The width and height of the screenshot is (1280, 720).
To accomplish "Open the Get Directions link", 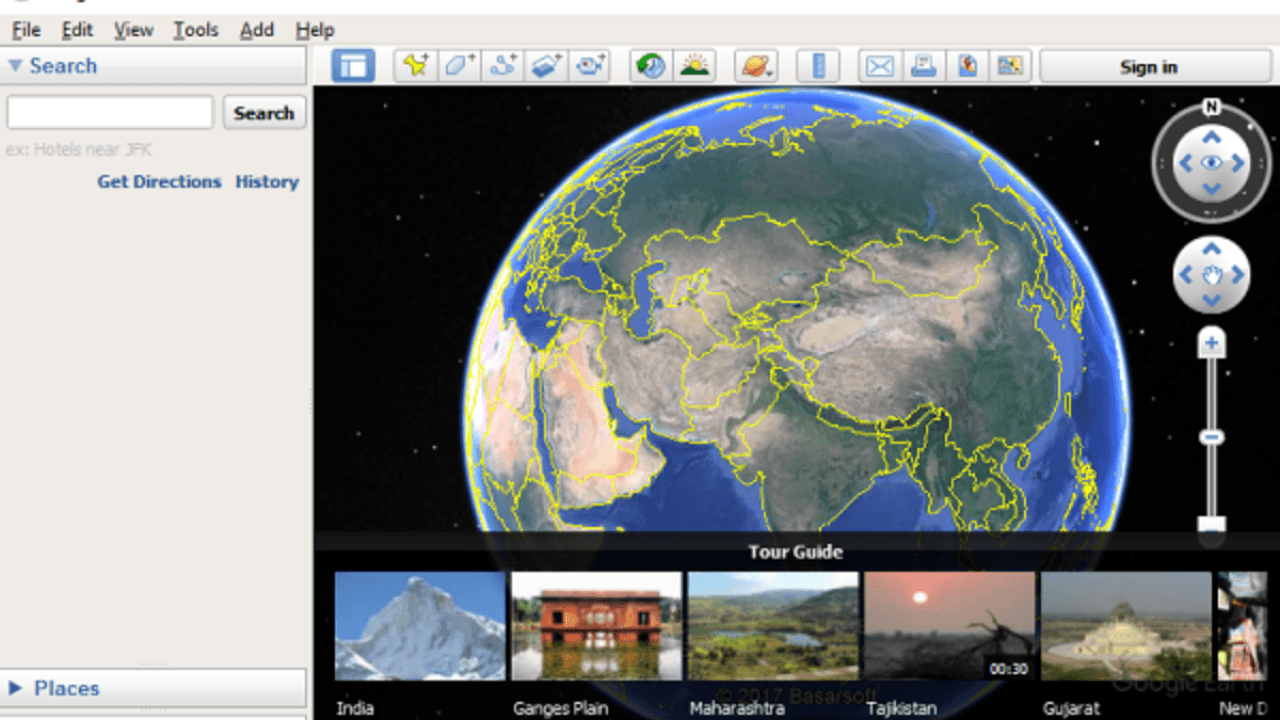I will (x=159, y=182).
